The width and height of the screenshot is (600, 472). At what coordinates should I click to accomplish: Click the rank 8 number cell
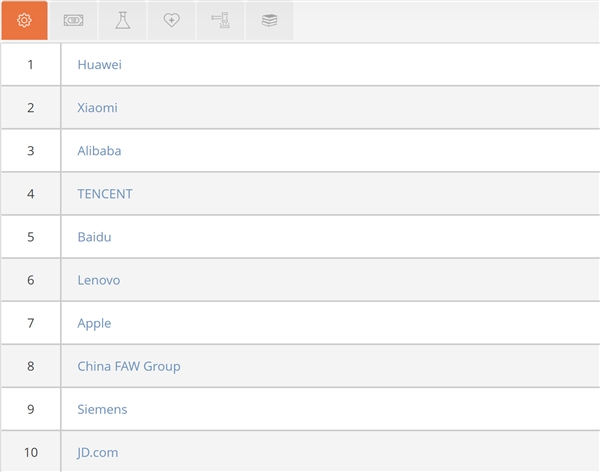31,366
